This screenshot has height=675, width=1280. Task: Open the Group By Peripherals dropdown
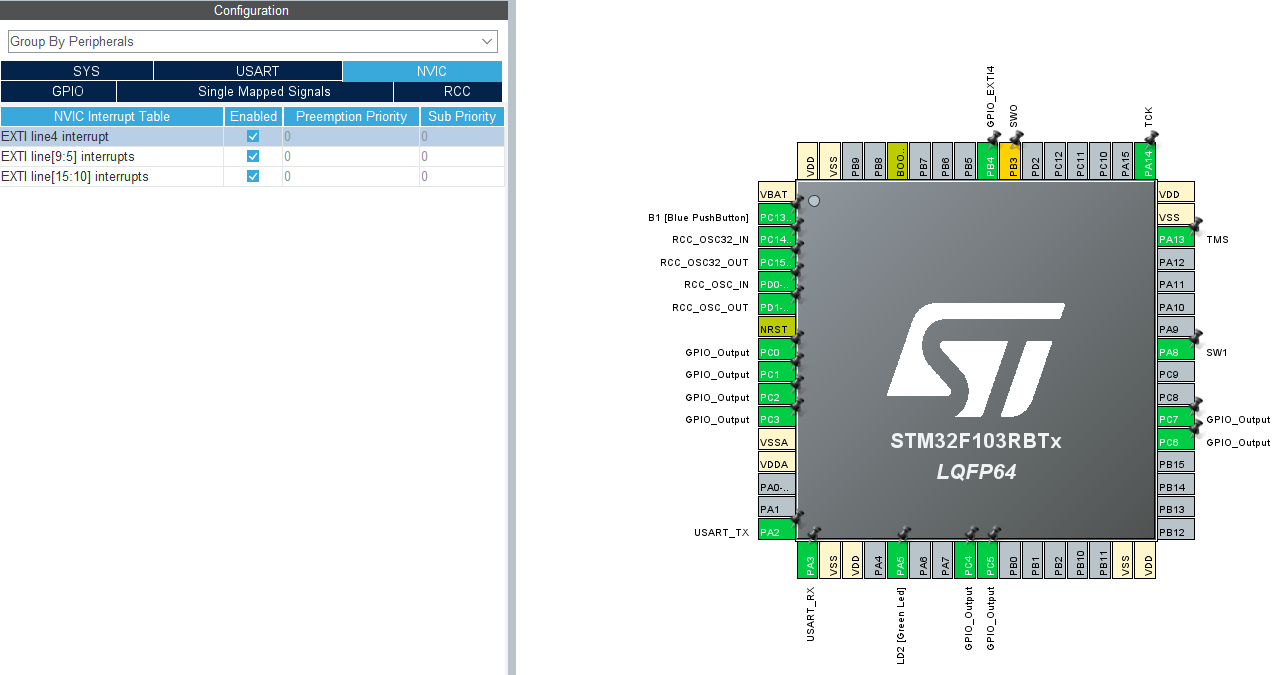[252, 41]
